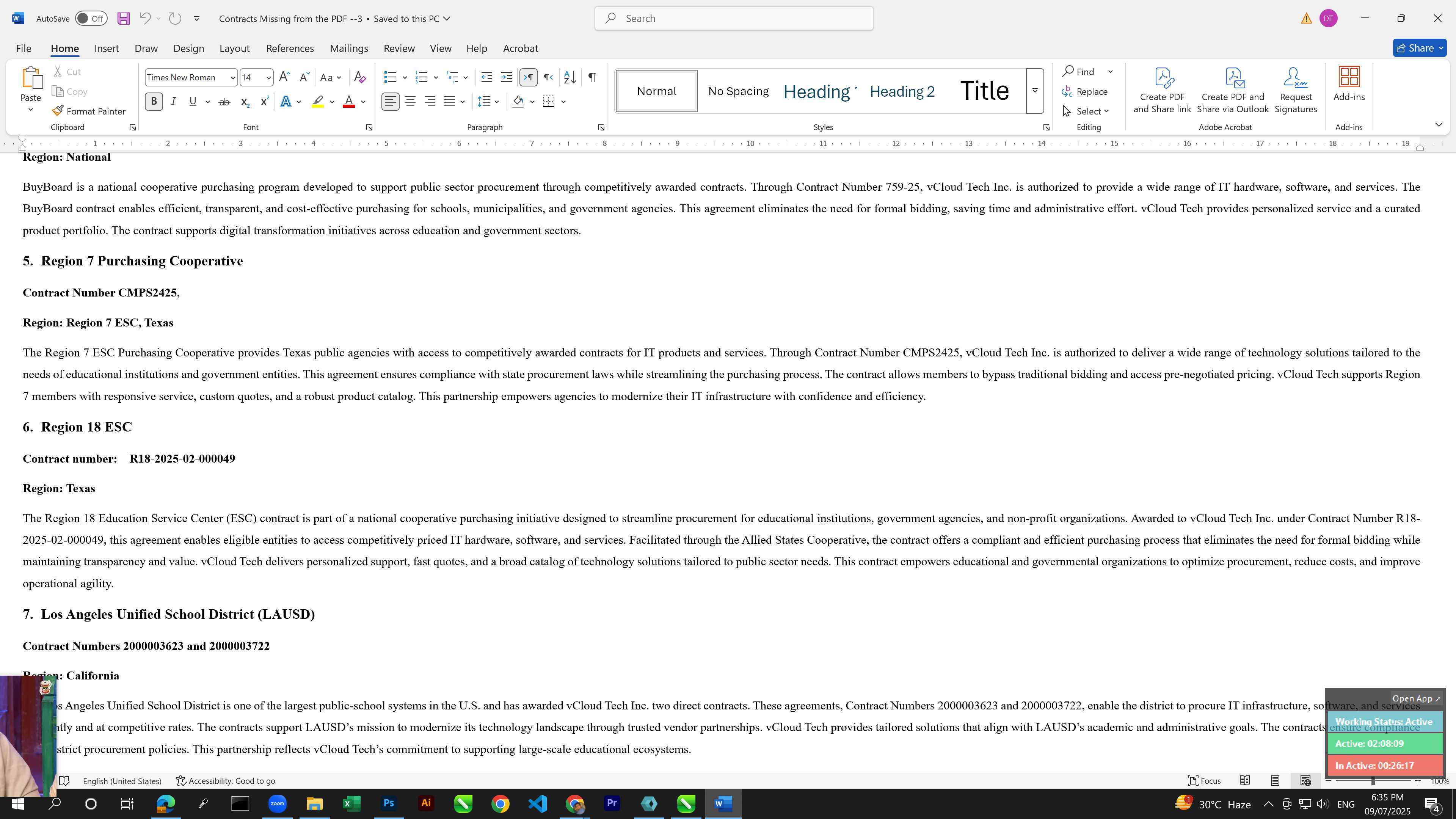This screenshot has width=1456, height=819.
Task: Open the Change Case dropdown
Action: (x=331, y=77)
